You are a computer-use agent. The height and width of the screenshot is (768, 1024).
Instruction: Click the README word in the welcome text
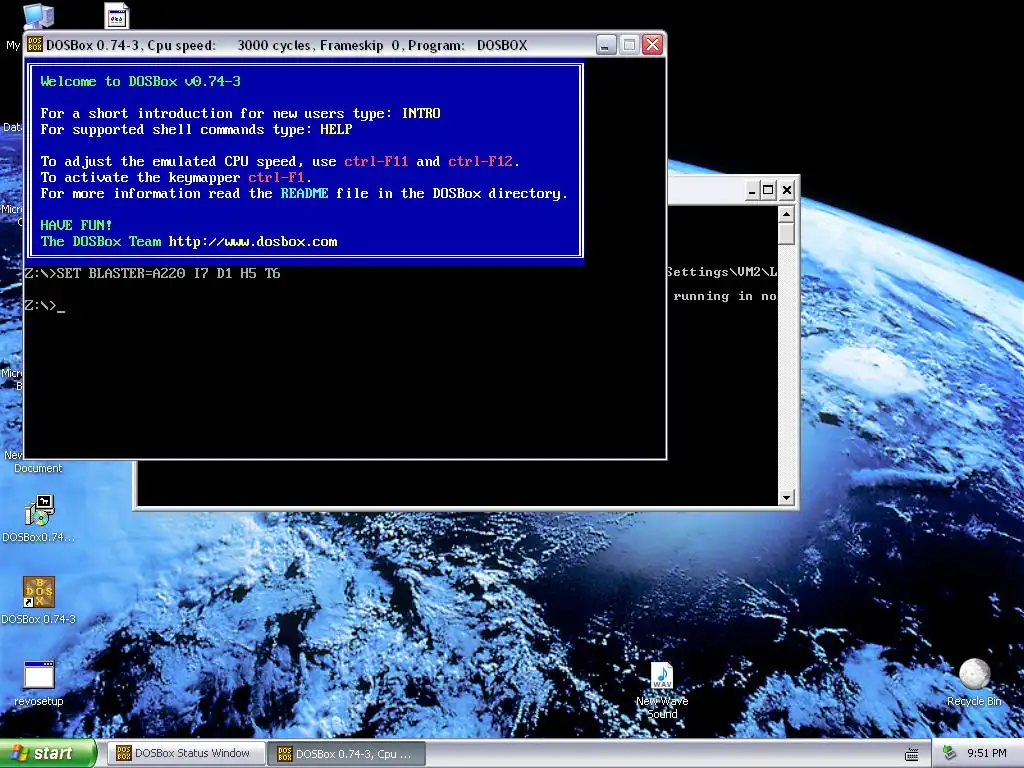(304, 193)
